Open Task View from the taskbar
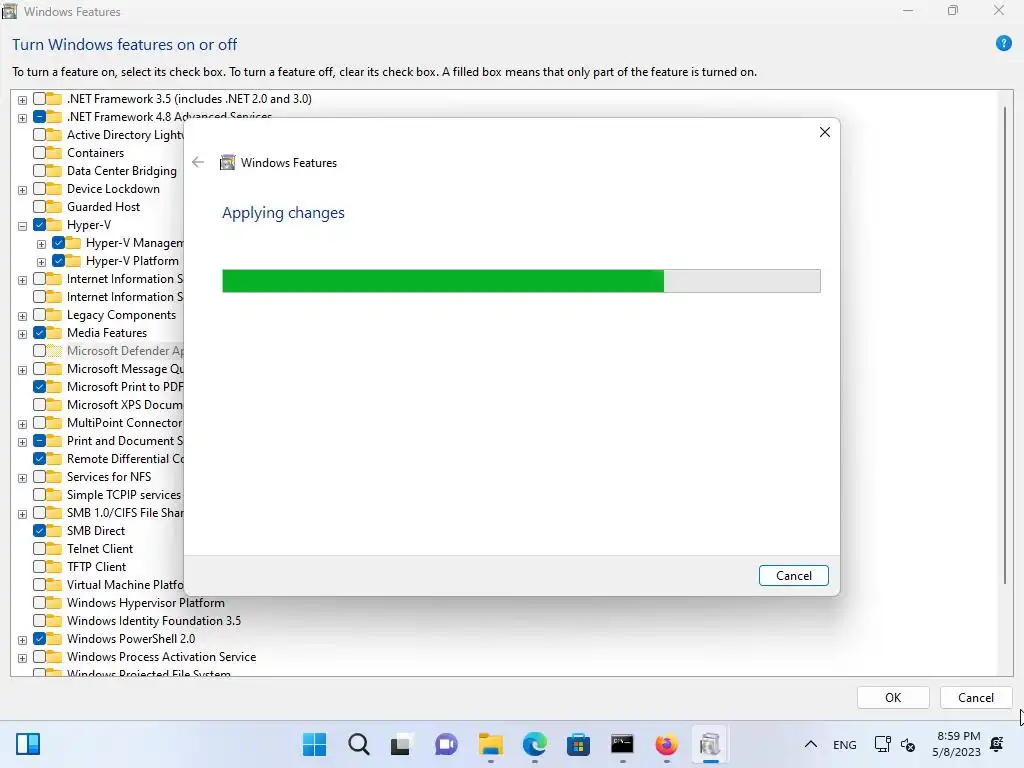1024x768 pixels. (x=401, y=744)
